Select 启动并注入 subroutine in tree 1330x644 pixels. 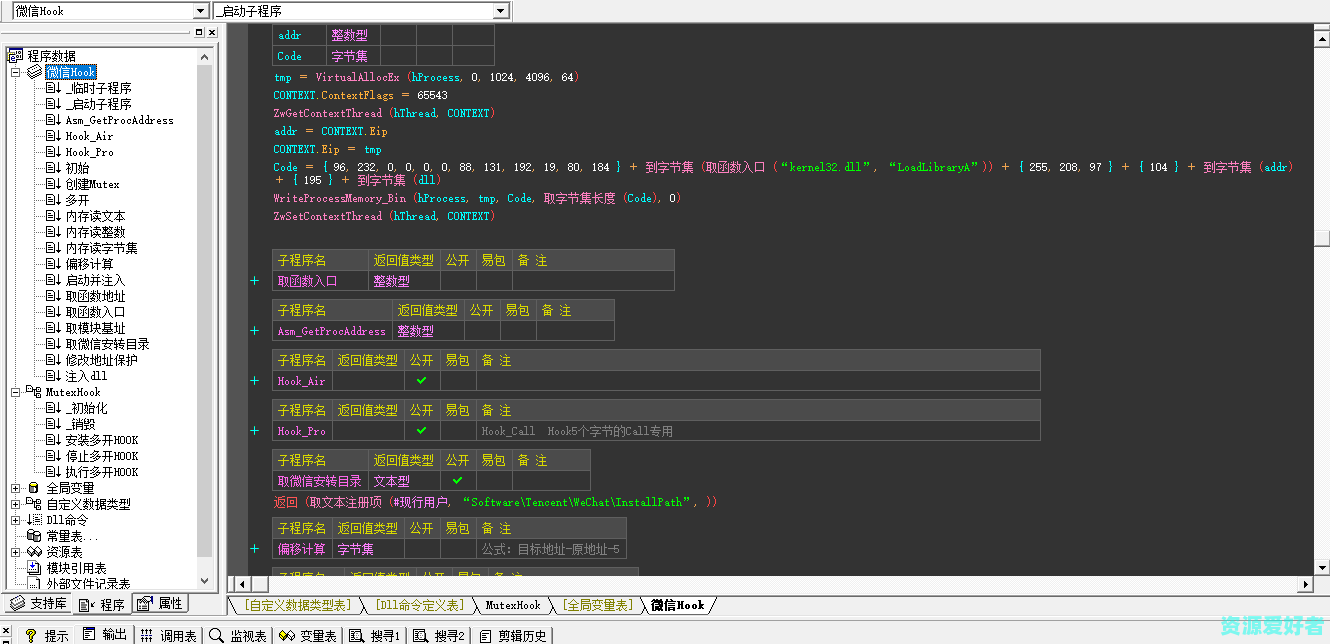click(x=95, y=280)
